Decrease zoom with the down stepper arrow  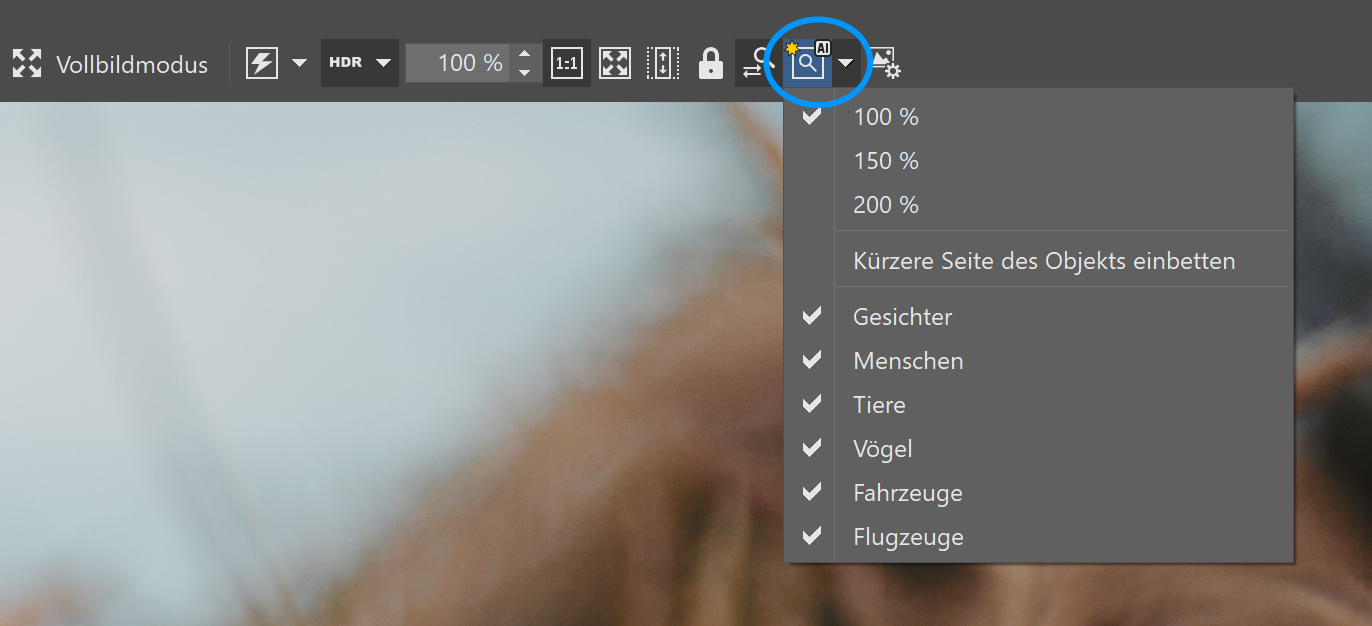click(x=525, y=73)
